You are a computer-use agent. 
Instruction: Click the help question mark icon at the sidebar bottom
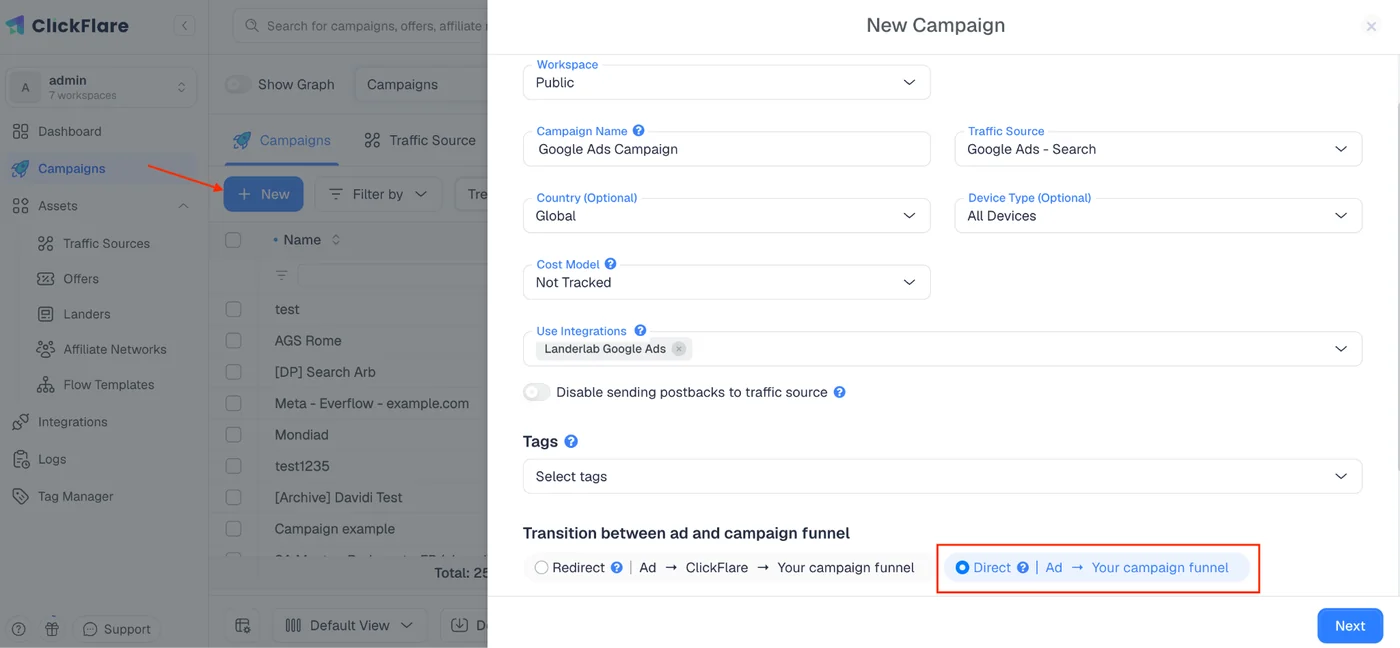pos(18,629)
